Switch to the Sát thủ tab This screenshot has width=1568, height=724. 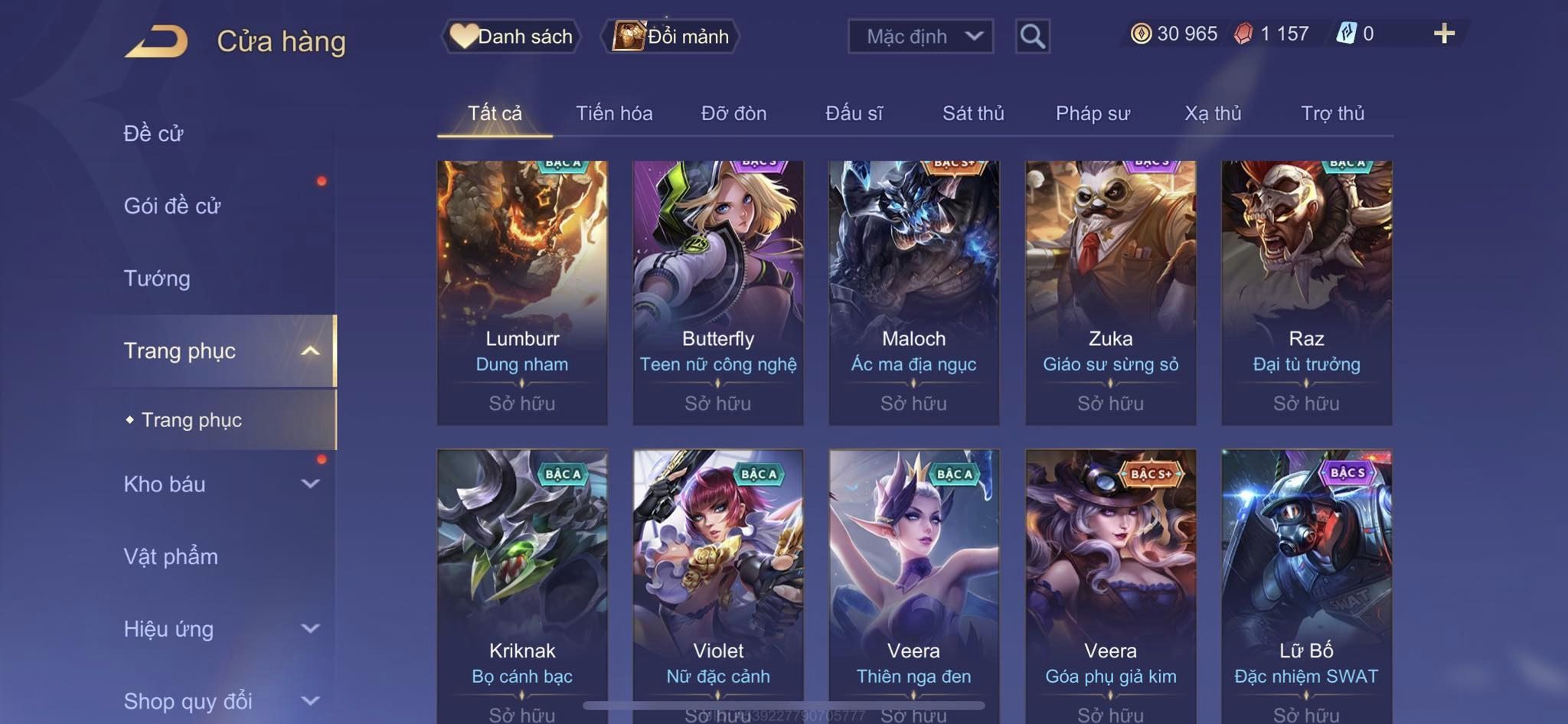972,113
